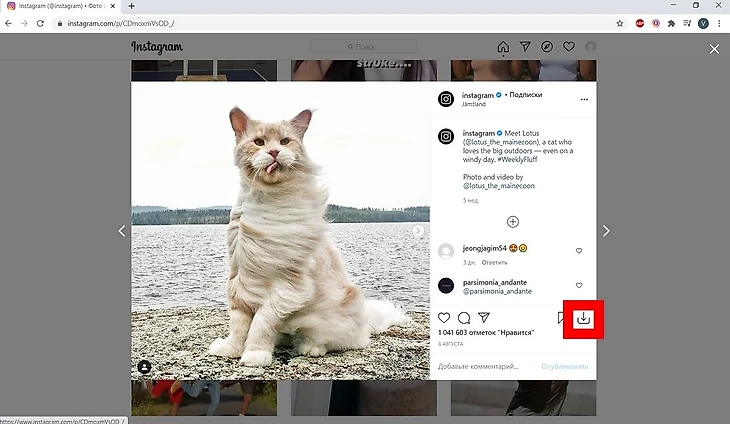Share post with paper plane icon
The image size is (730, 424).
click(x=484, y=317)
